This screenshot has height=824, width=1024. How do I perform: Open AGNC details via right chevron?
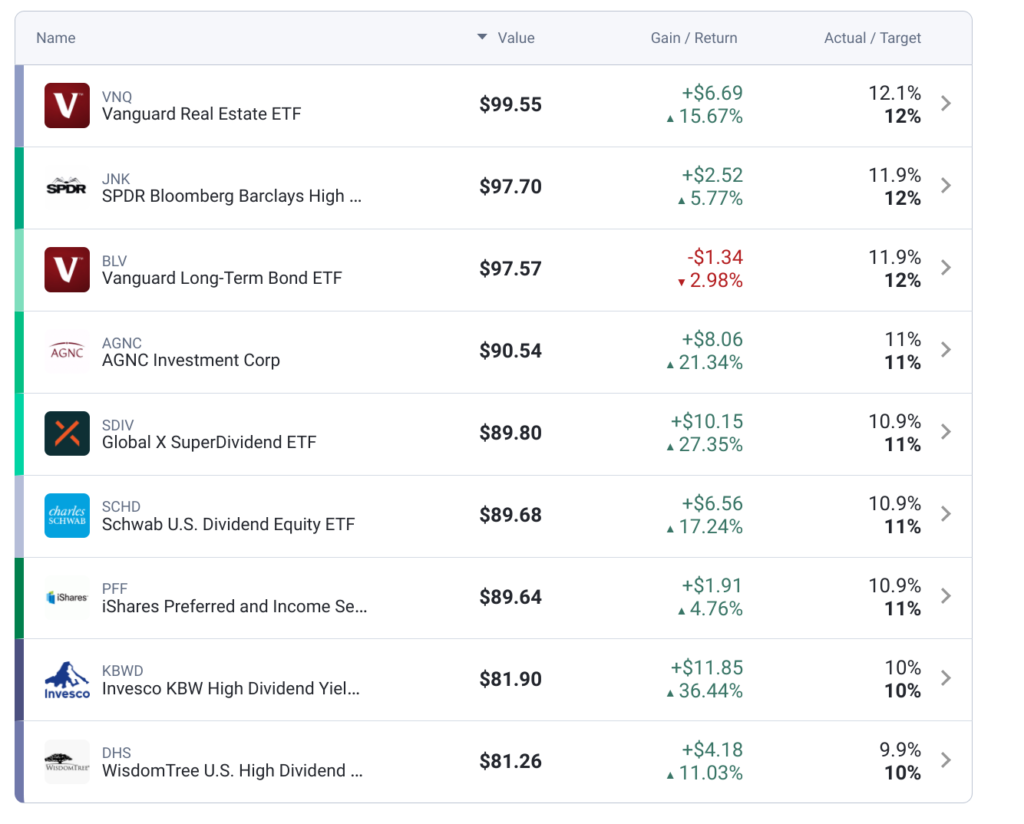(946, 349)
